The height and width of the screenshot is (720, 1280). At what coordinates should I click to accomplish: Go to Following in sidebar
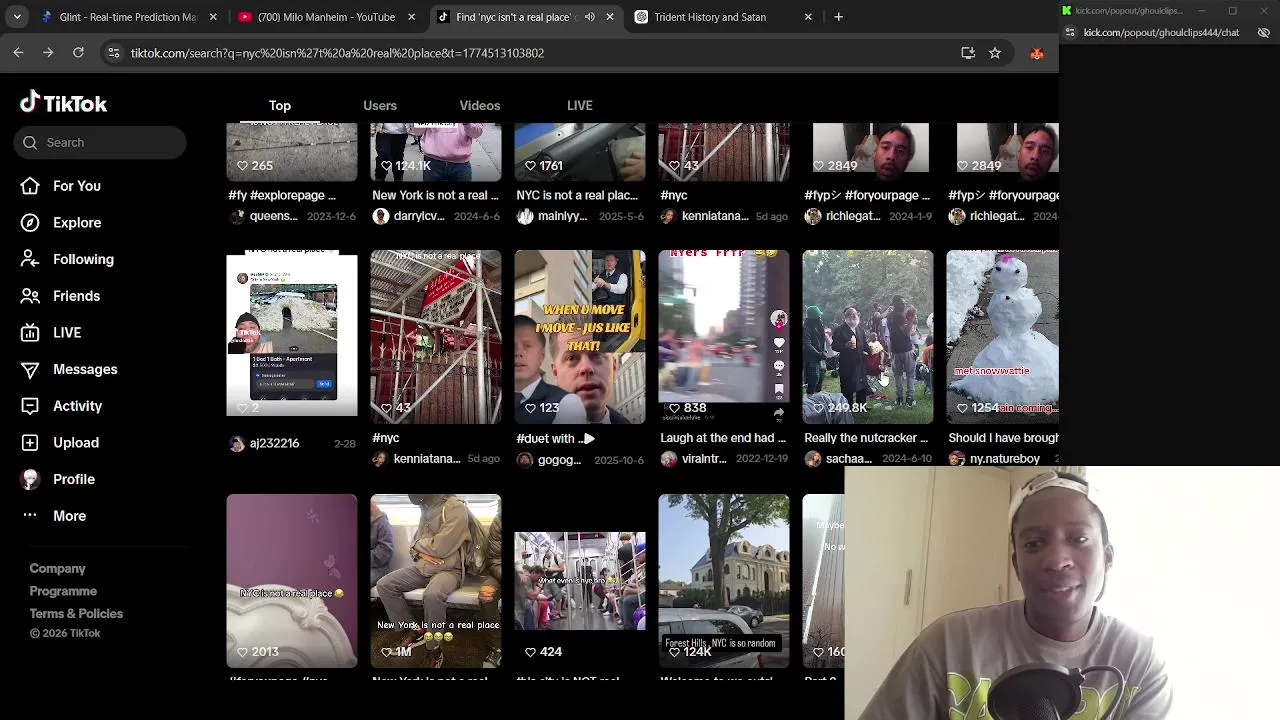[x=83, y=259]
